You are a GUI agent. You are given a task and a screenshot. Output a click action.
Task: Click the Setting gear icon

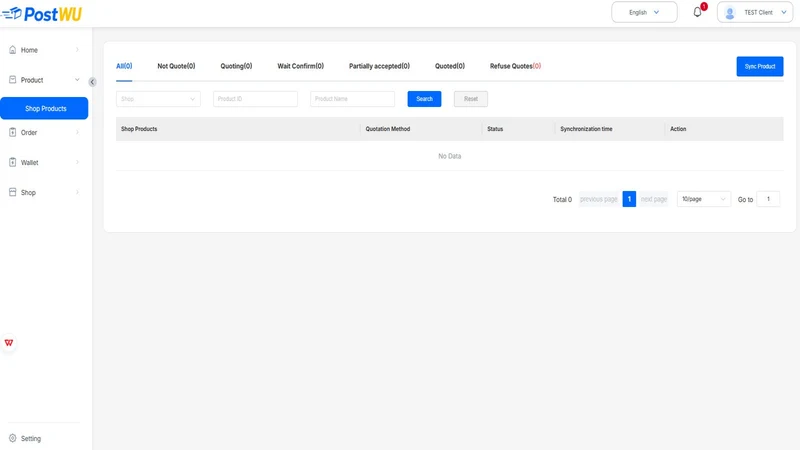(13, 438)
